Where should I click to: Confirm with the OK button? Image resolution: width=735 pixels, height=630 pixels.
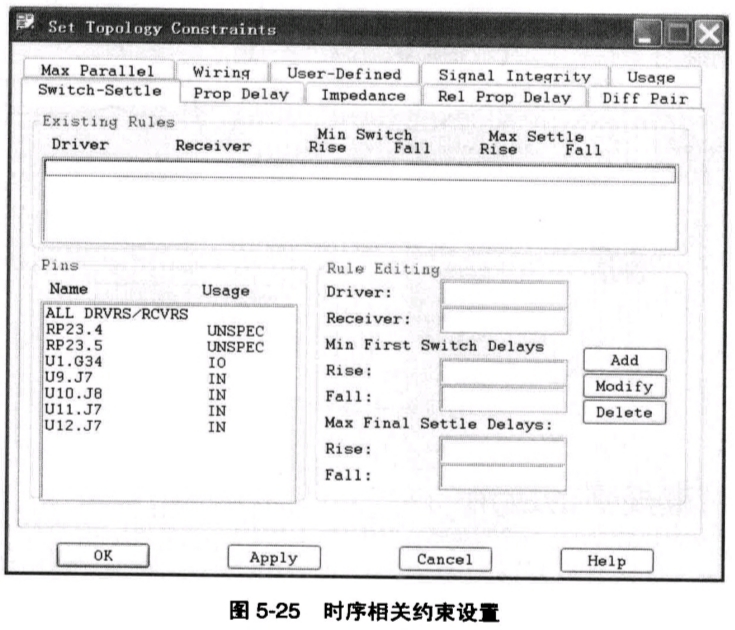pyautogui.click(x=103, y=555)
